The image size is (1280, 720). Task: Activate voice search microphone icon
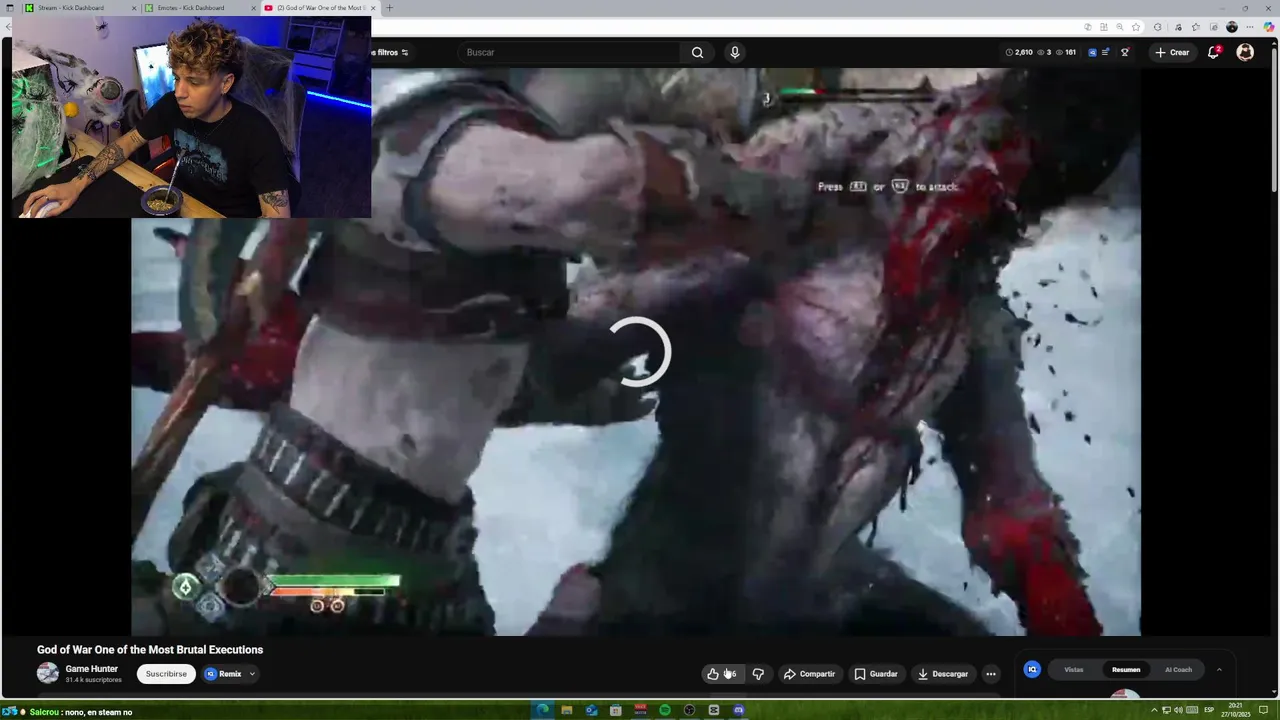click(735, 52)
